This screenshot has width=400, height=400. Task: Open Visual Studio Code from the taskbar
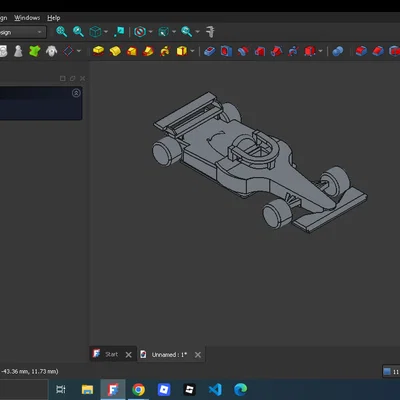[215, 389]
